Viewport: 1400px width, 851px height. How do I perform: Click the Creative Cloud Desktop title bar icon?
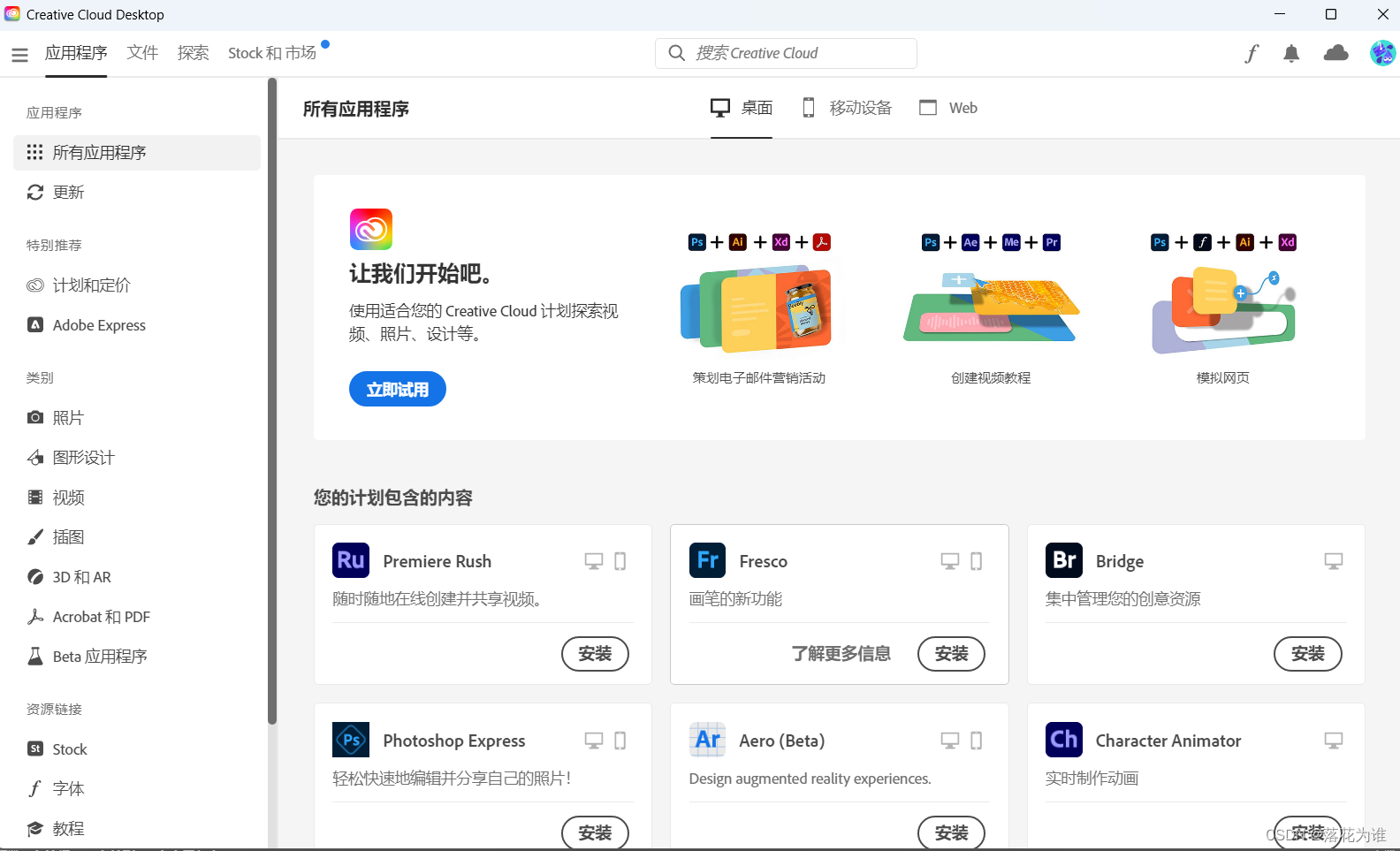tap(12, 14)
